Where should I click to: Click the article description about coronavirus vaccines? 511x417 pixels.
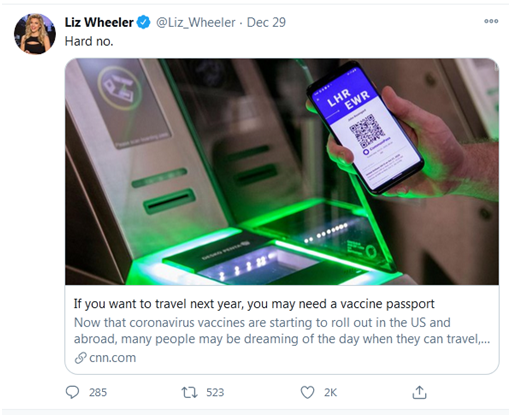(x=282, y=331)
